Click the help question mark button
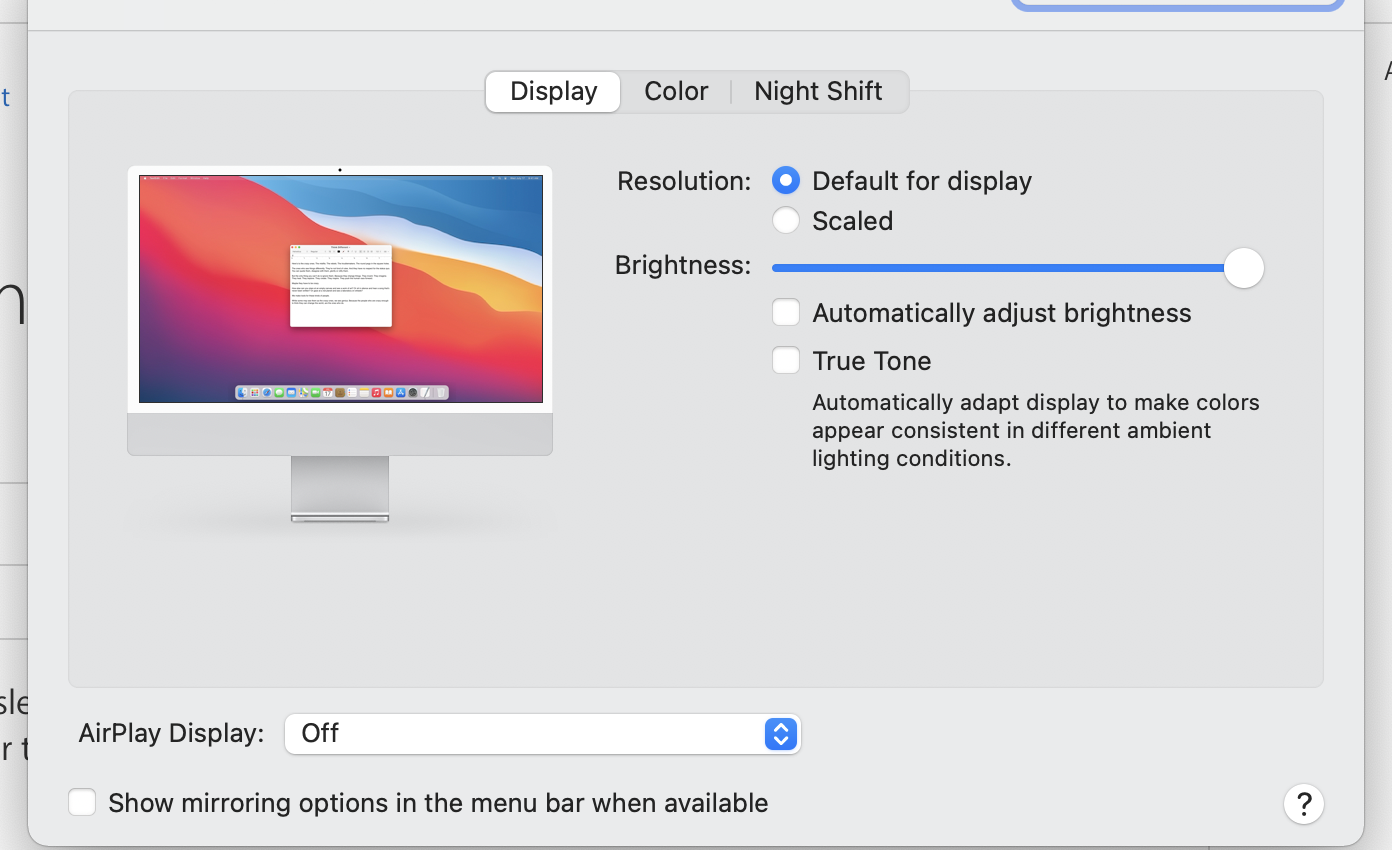 click(1303, 803)
